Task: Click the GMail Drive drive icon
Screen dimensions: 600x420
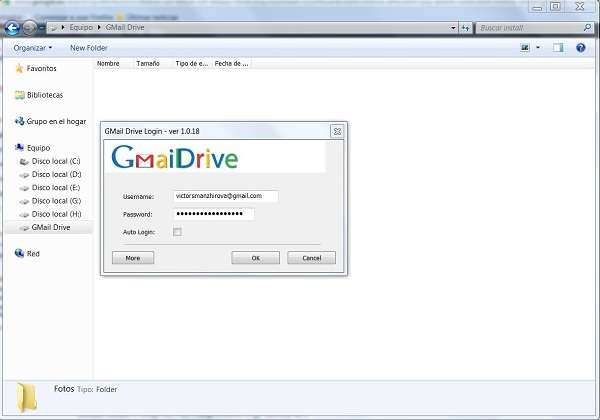Action: click(24, 228)
